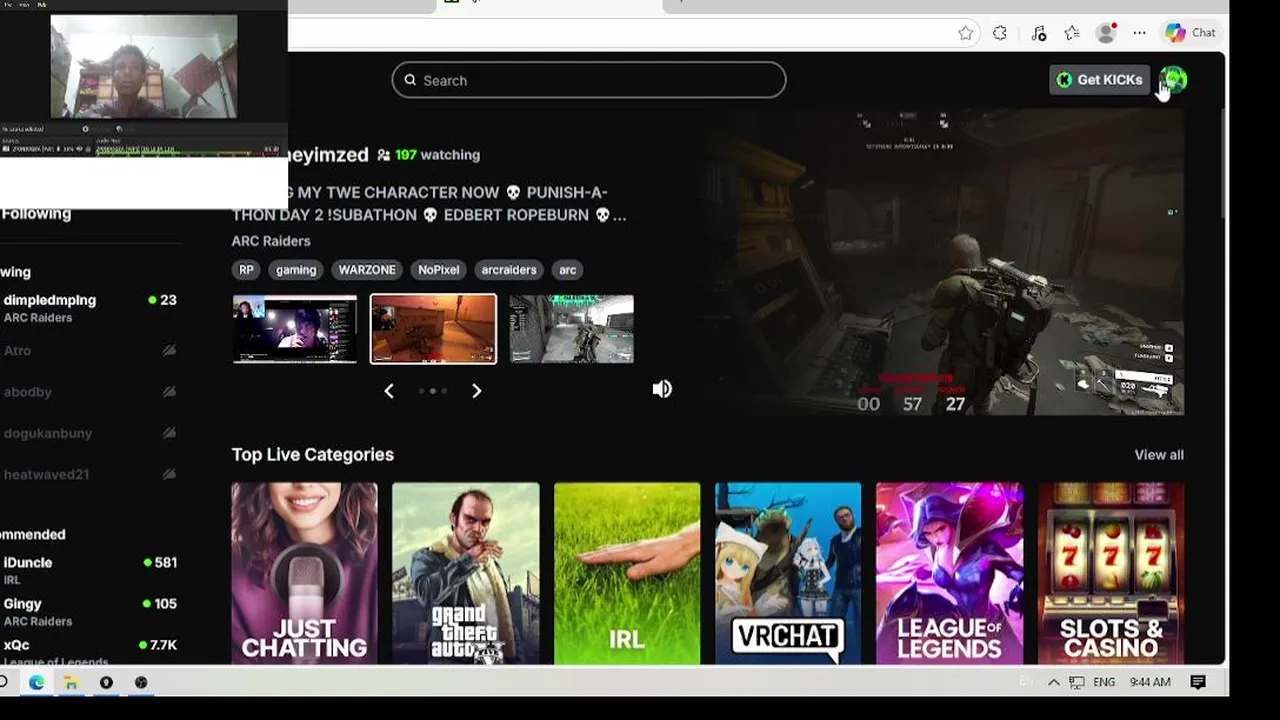Select the NoPixel tag

coord(439,270)
